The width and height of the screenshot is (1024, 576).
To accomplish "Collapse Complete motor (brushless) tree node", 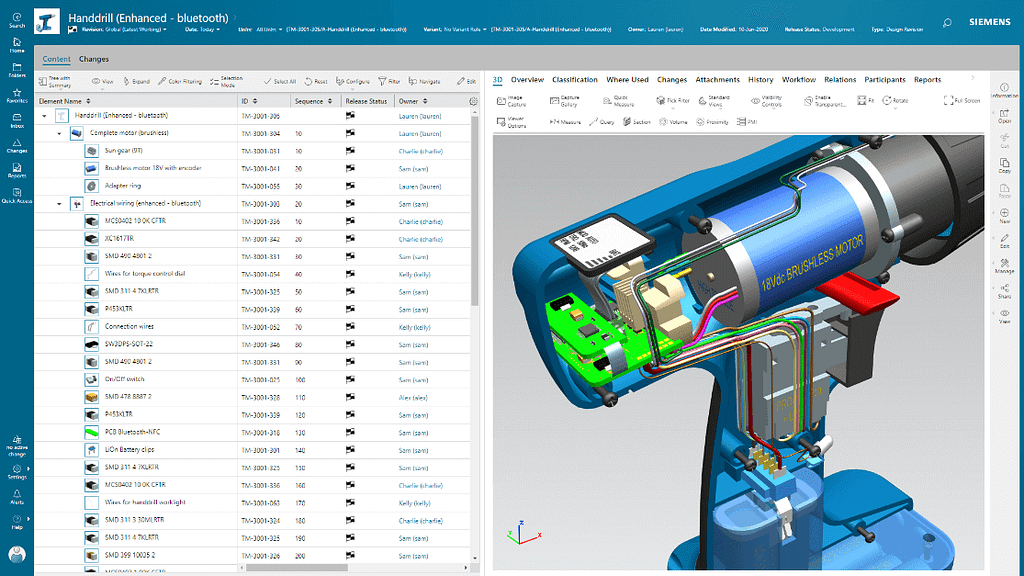I will (x=59, y=133).
